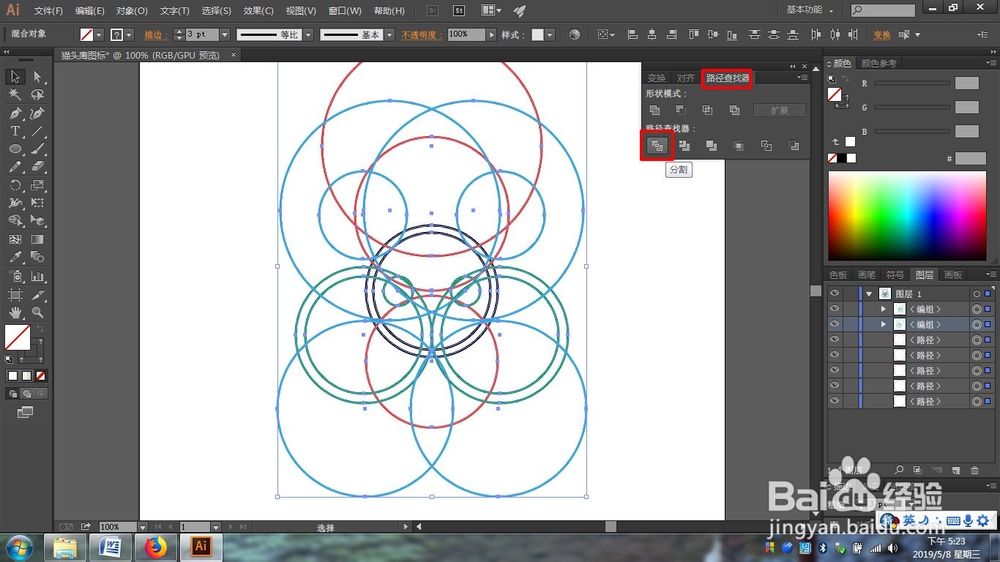Toggle visibility of the highlighted 编组 row
This screenshot has height=562, width=1000.
click(834, 324)
